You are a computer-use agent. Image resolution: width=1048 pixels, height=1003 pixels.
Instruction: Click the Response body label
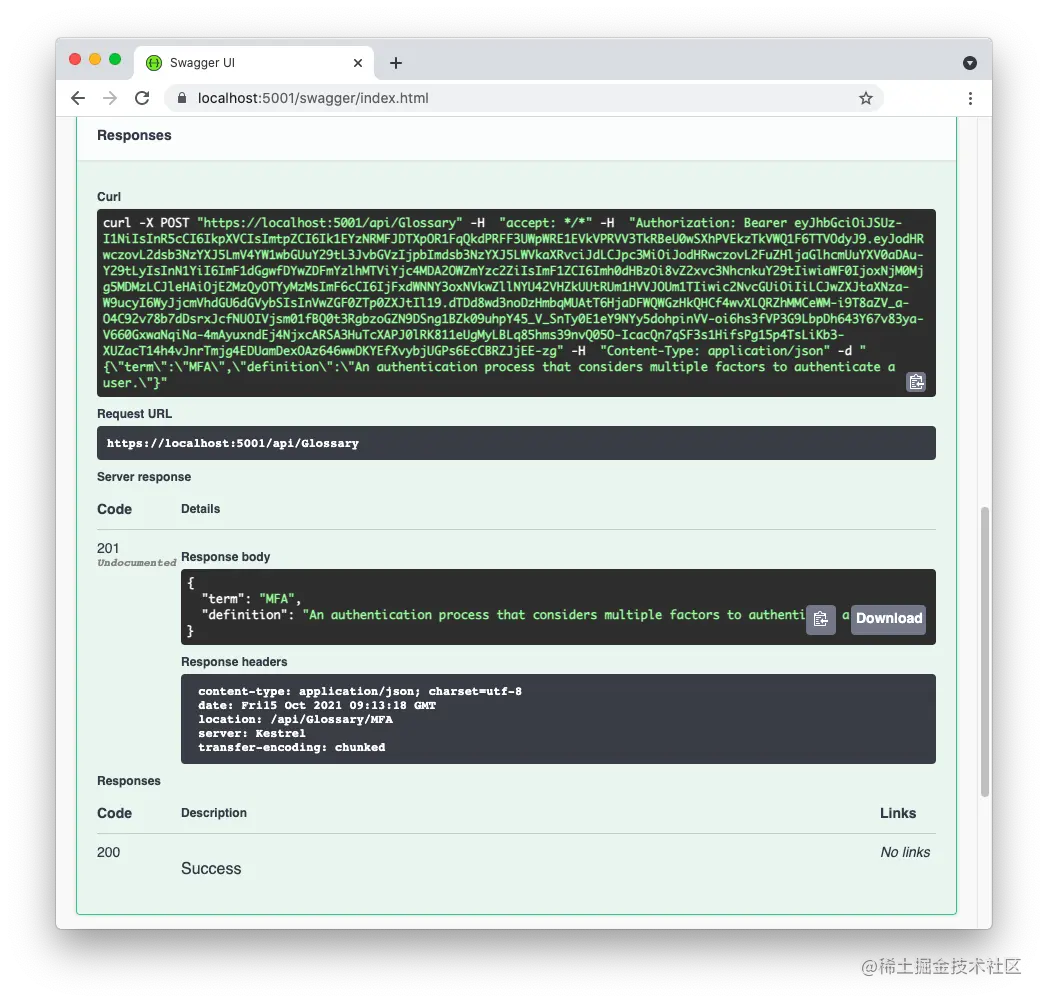[x=225, y=557]
